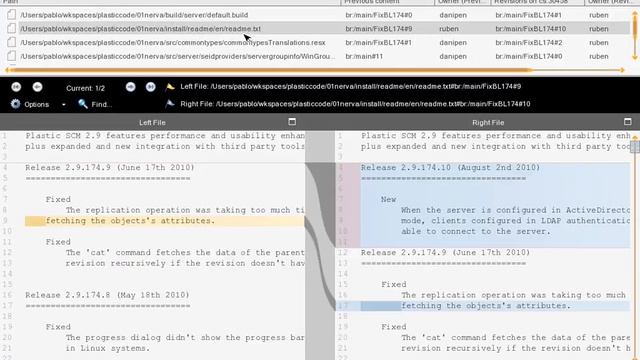Click revision cell br:/main/FixBL174#2
The image size is (640, 360).
[x=529, y=43]
